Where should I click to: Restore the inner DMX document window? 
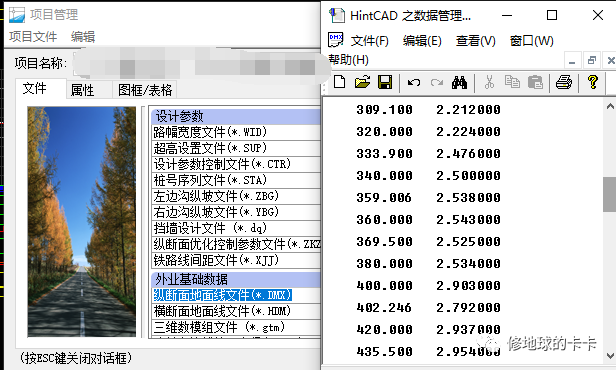(x=591, y=61)
